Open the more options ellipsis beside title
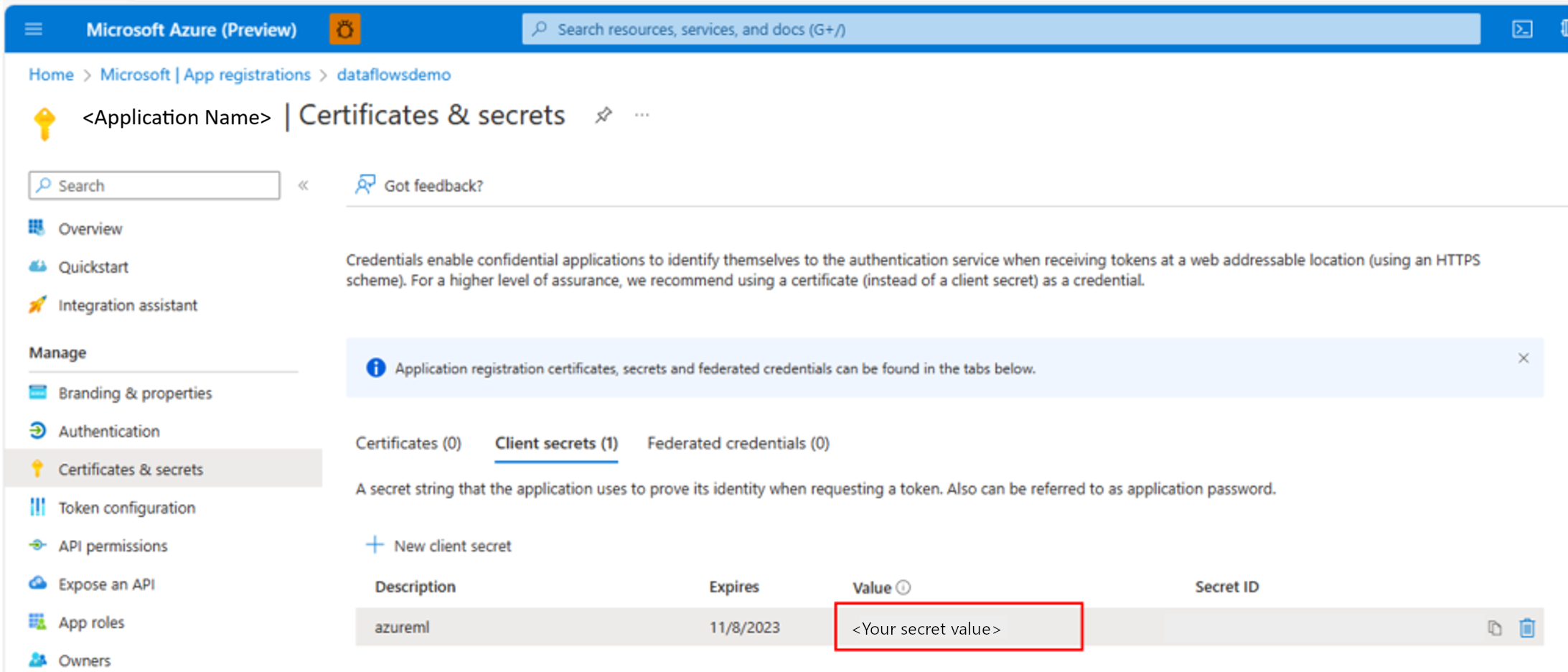This screenshot has width=1568, height=672. (642, 115)
